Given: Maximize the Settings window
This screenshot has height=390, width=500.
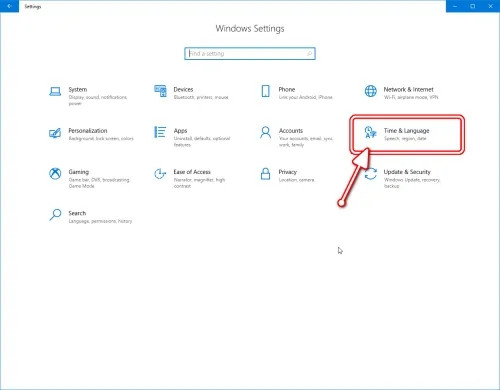Looking at the screenshot, I should pos(473,6).
